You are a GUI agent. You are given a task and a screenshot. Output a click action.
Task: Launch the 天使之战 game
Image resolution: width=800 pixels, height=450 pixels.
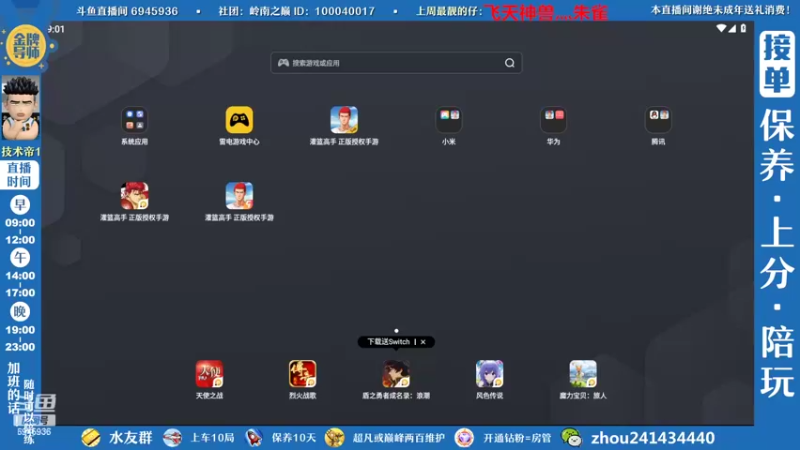coord(209,374)
